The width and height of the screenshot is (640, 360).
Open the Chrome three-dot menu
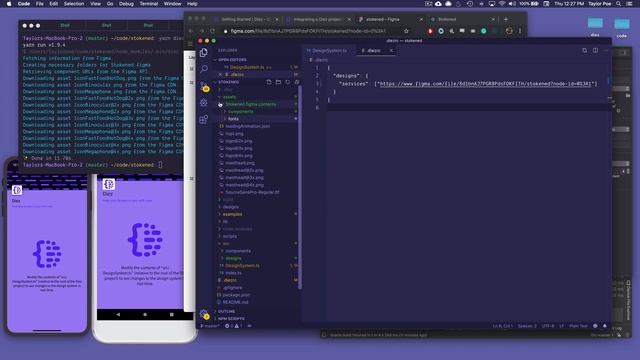click(520, 31)
